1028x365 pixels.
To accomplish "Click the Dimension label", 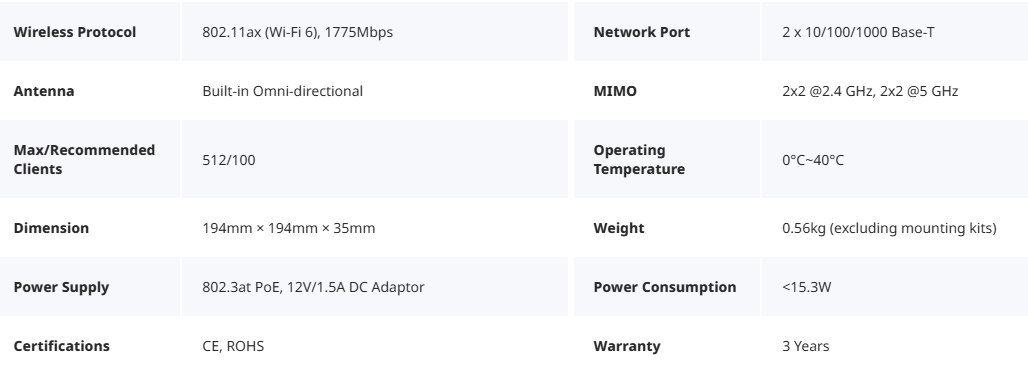I will (51, 228).
